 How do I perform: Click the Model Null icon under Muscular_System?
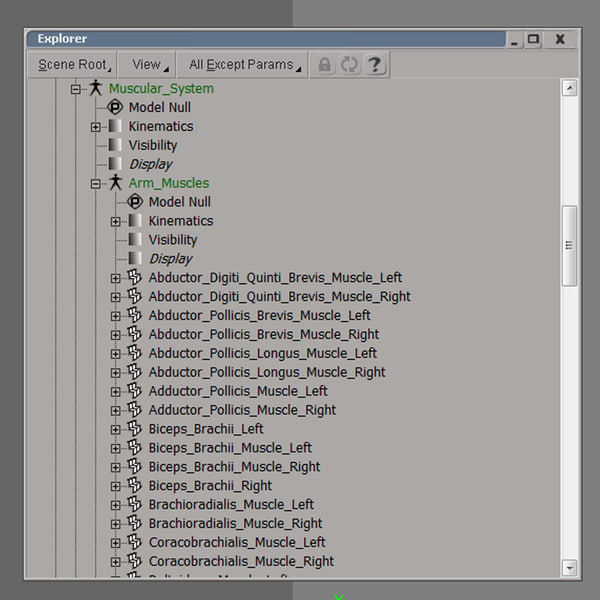(115, 107)
